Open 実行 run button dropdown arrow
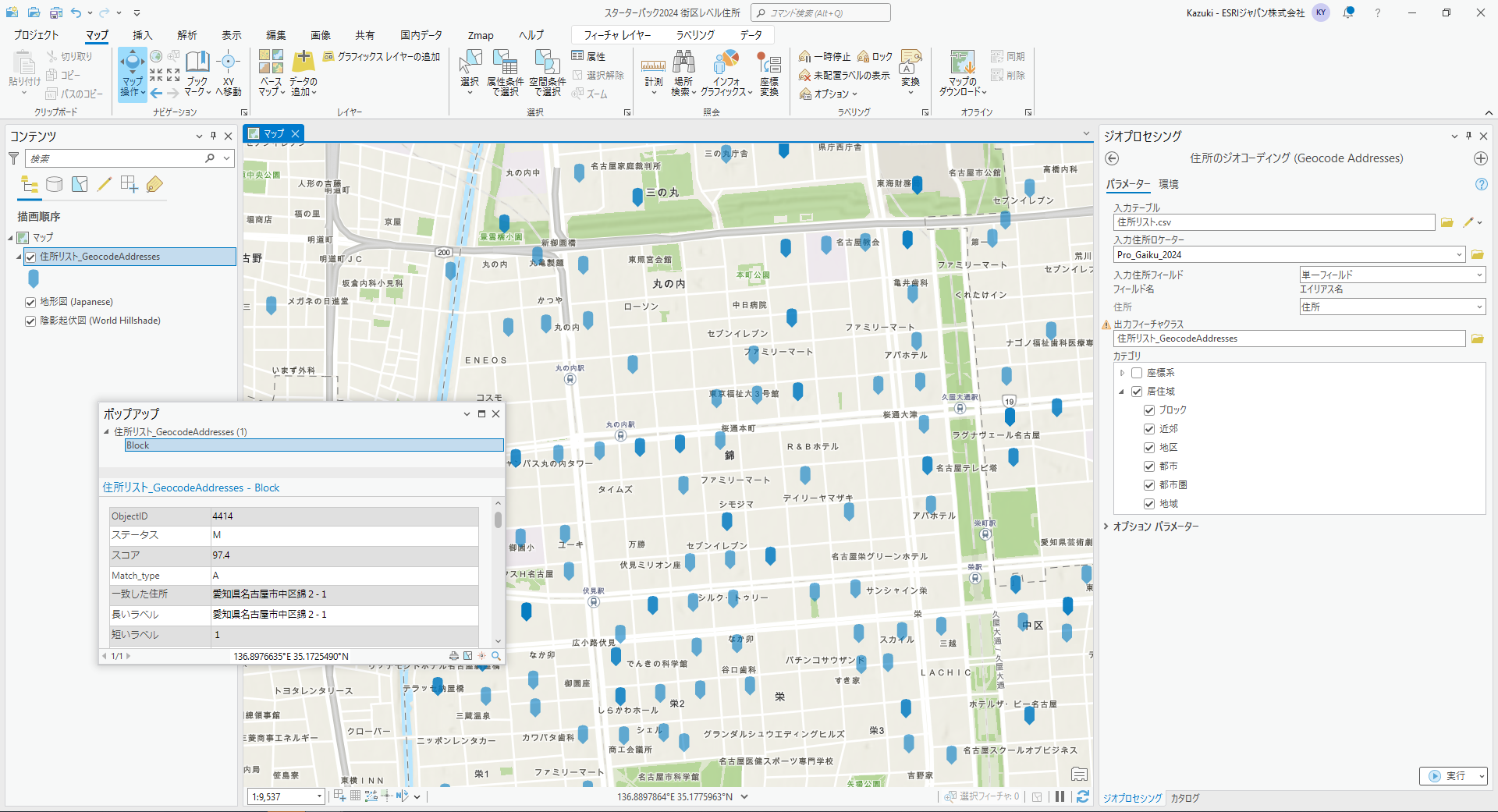The image size is (1498, 812). point(1481,776)
